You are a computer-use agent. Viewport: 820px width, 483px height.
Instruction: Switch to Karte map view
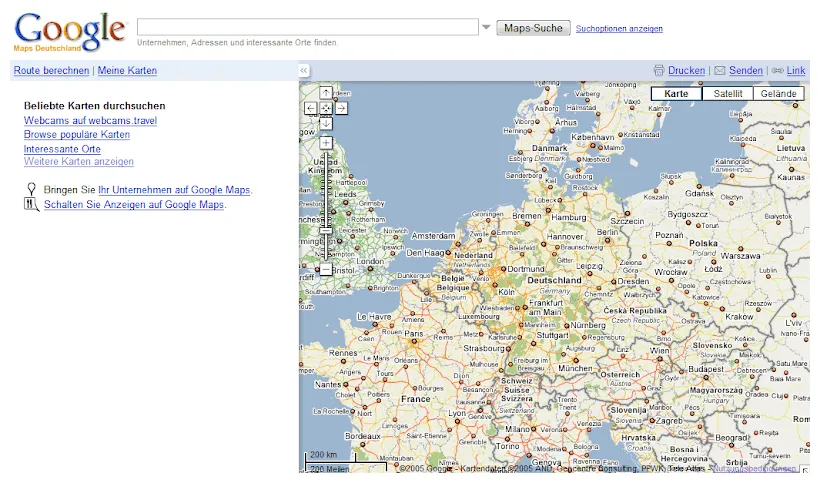click(676, 94)
